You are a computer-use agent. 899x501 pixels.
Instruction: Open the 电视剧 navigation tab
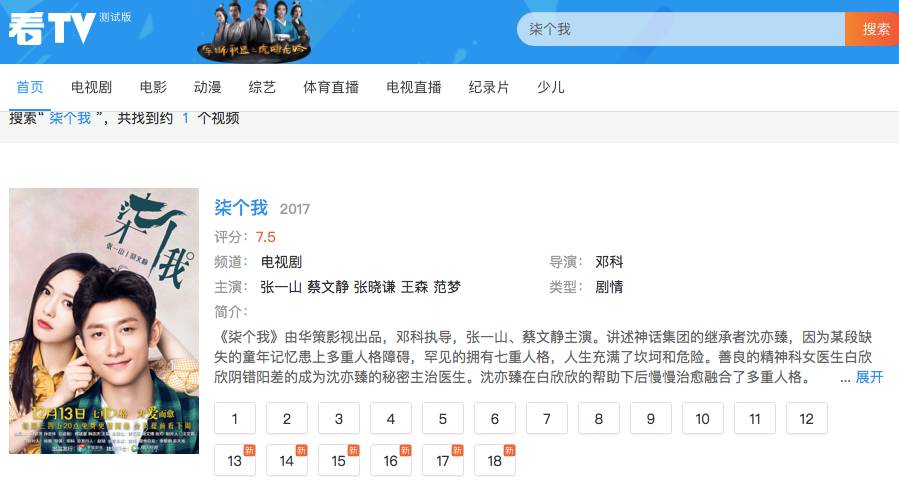pyautogui.click(x=91, y=87)
